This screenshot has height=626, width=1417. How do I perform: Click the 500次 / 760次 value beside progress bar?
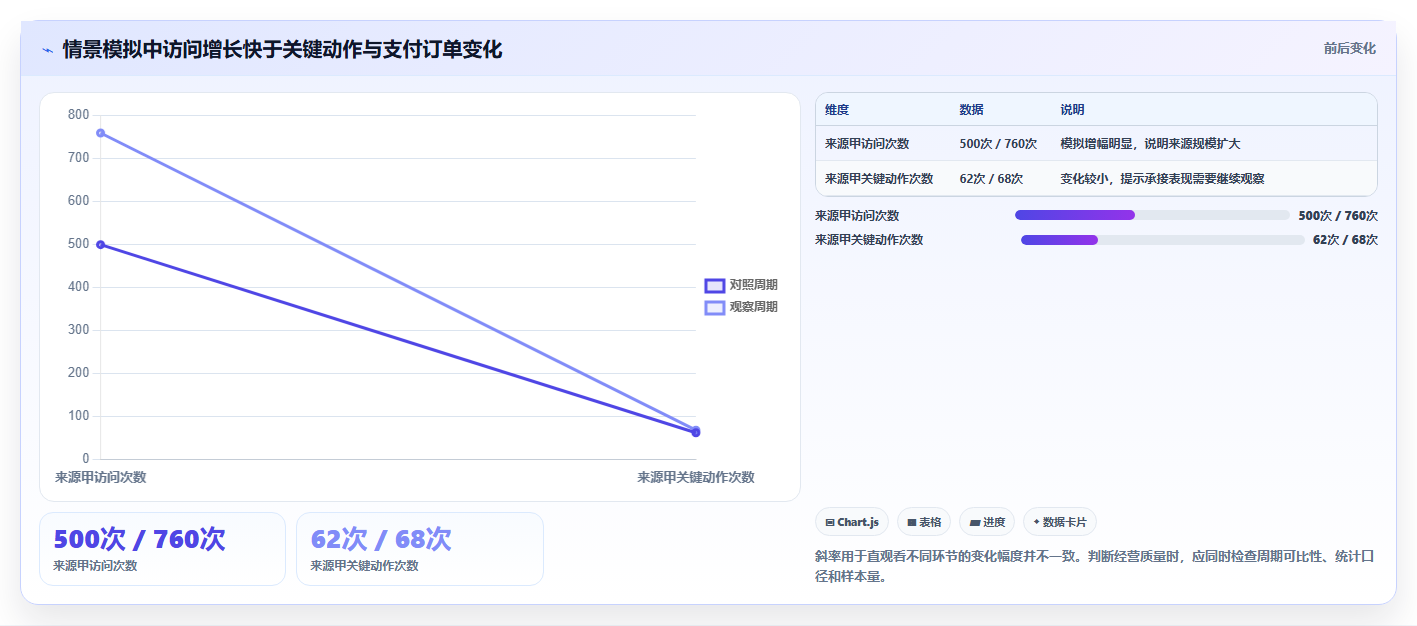point(1338,215)
